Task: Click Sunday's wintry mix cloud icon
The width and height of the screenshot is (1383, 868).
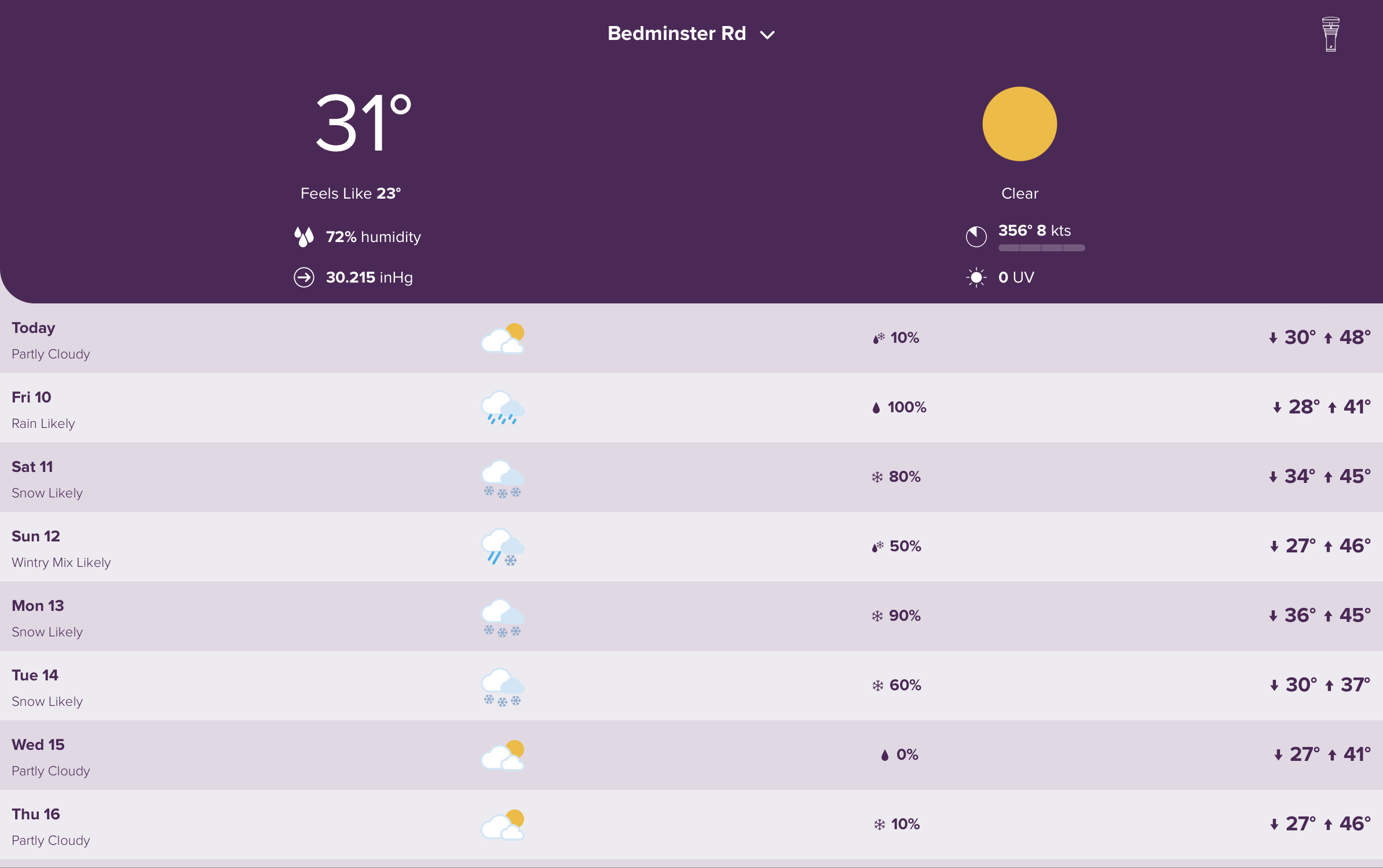Action: click(x=502, y=547)
